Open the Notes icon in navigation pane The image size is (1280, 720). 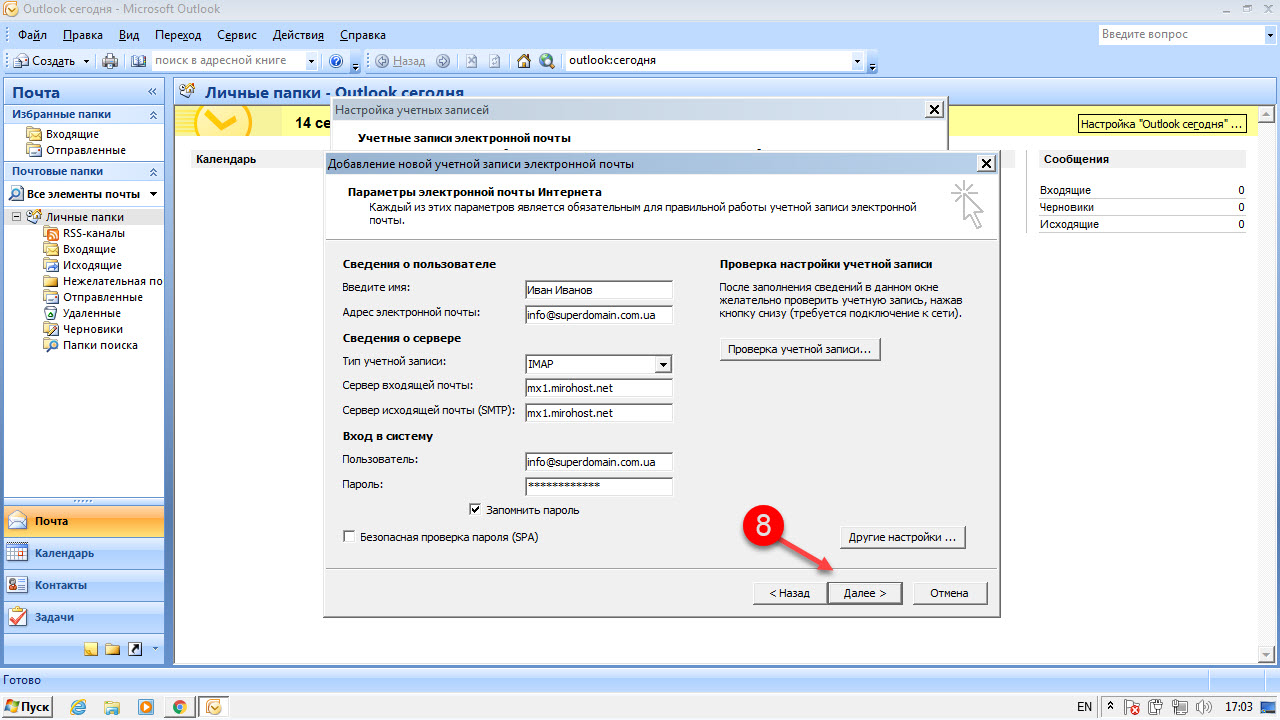91,649
